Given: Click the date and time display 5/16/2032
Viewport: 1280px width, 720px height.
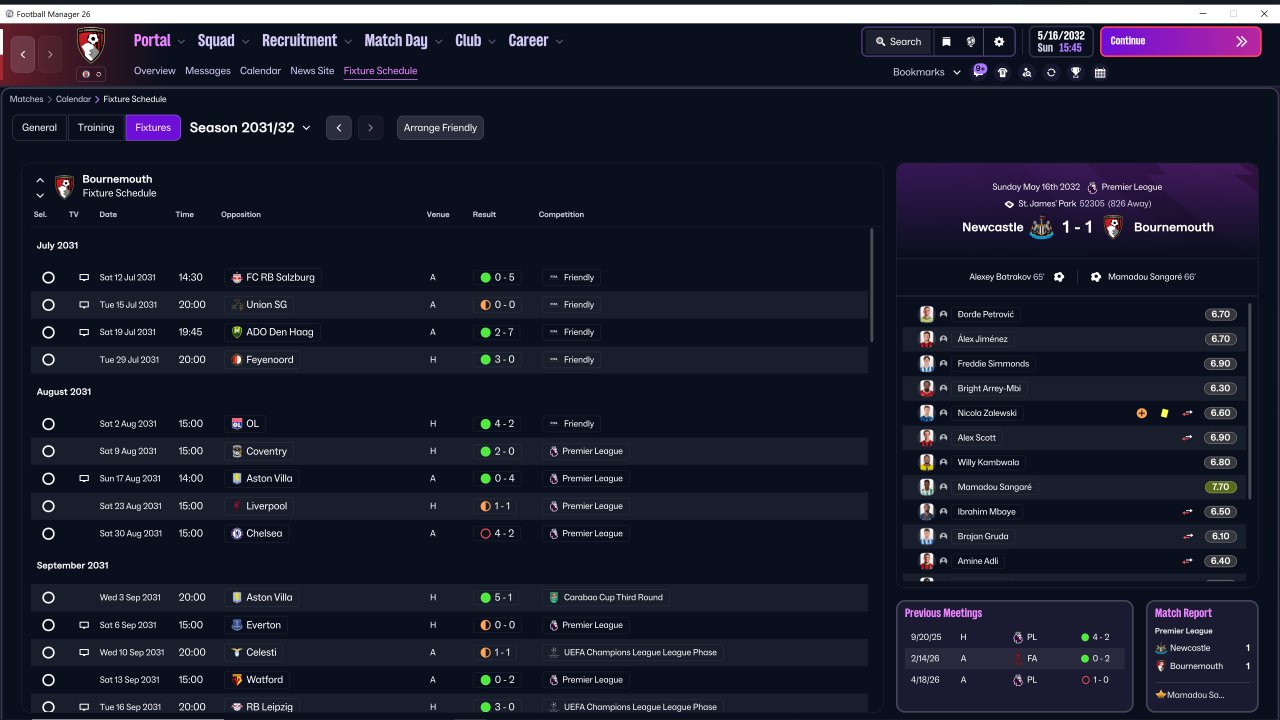Looking at the screenshot, I should click(1060, 42).
